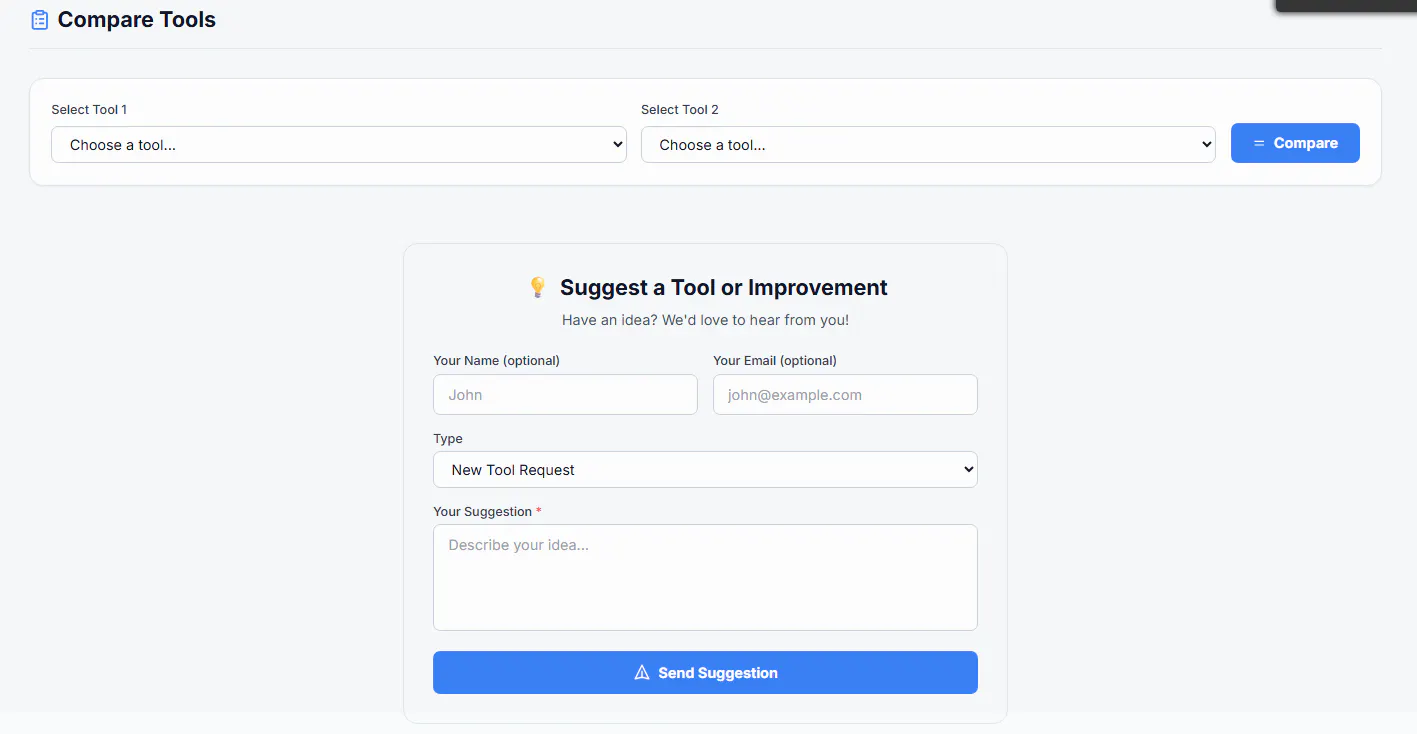Focus the Your Email input field
The width and height of the screenshot is (1417, 734).
point(845,395)
